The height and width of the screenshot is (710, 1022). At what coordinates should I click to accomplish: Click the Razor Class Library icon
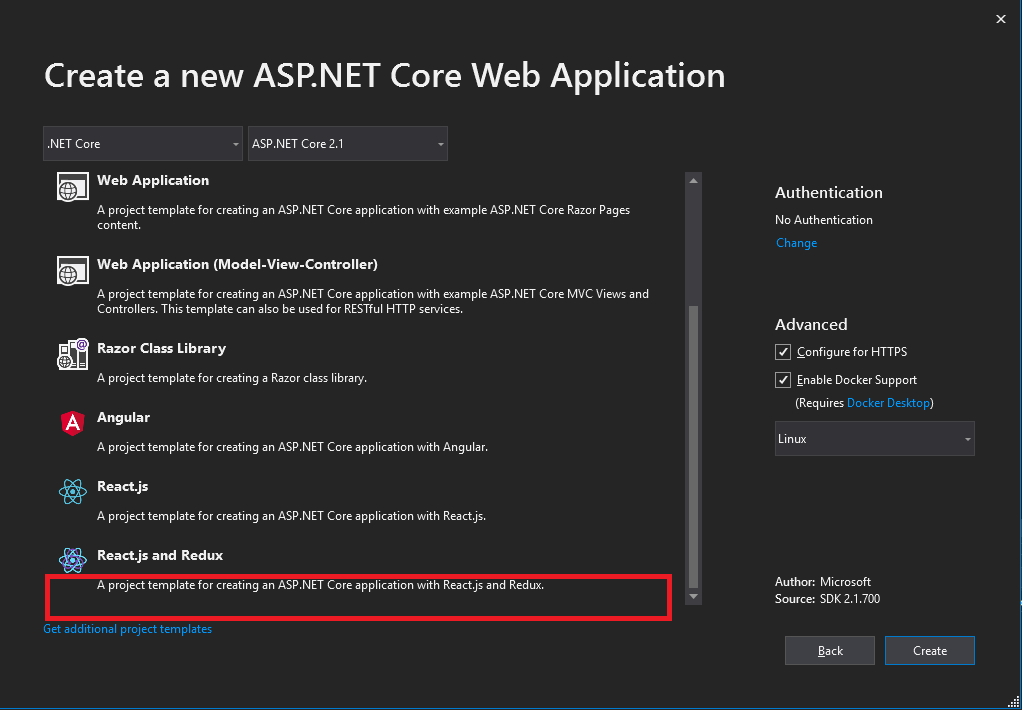click(x=72, y=354)
